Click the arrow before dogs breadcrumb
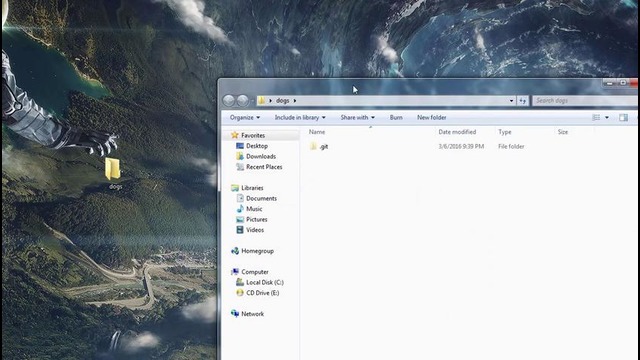 270,100
